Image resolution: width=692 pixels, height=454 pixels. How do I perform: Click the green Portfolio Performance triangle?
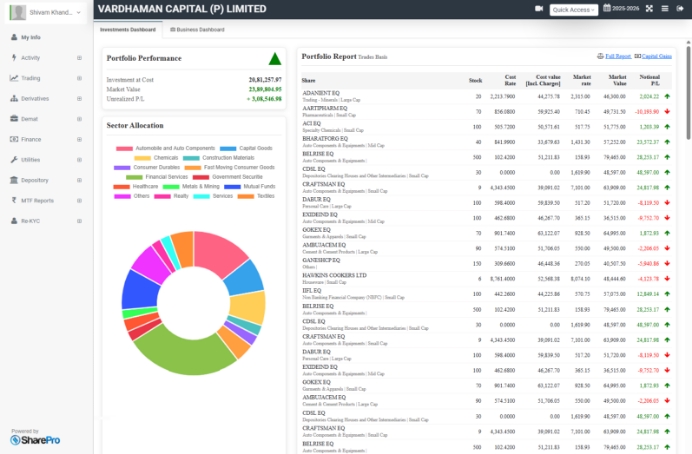pyautogui.click(x=274, y=58)
